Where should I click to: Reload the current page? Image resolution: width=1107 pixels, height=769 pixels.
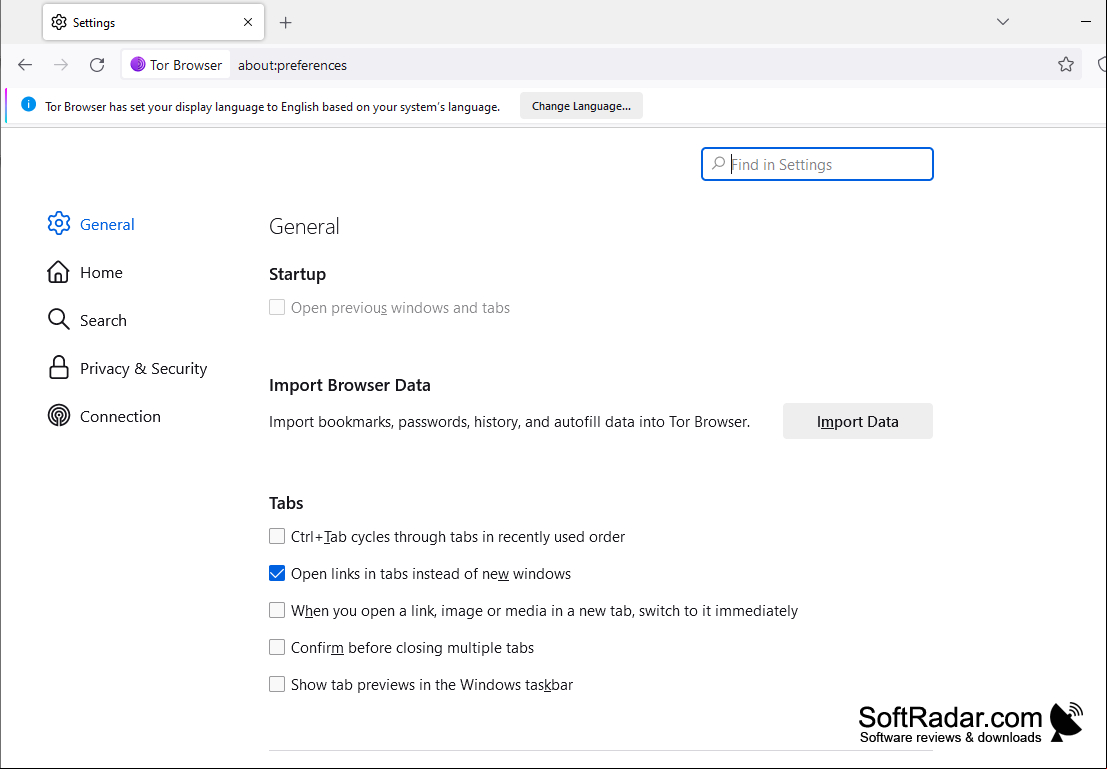[97, 65]
